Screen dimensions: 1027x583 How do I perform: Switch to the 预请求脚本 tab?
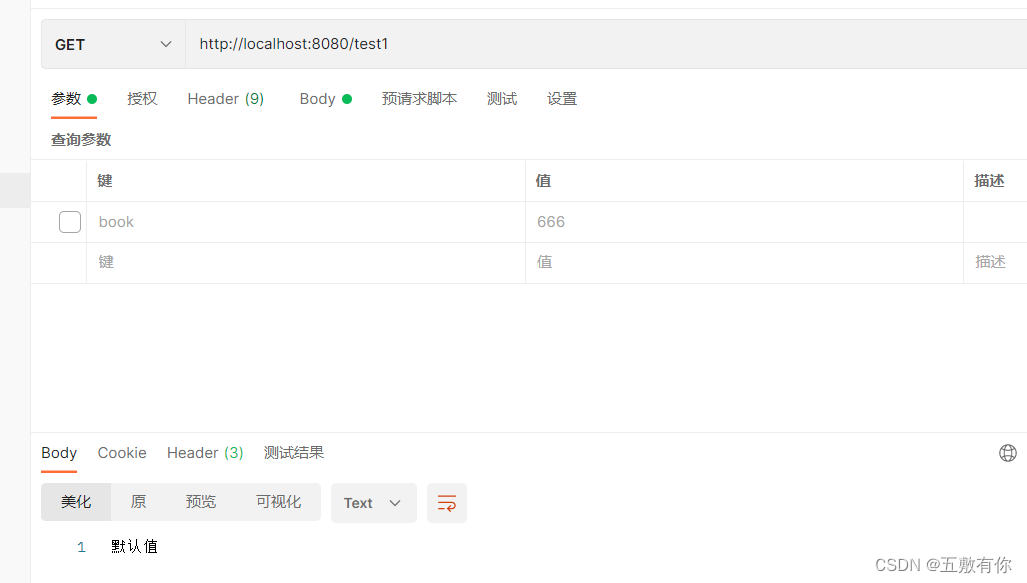(420, 98)
